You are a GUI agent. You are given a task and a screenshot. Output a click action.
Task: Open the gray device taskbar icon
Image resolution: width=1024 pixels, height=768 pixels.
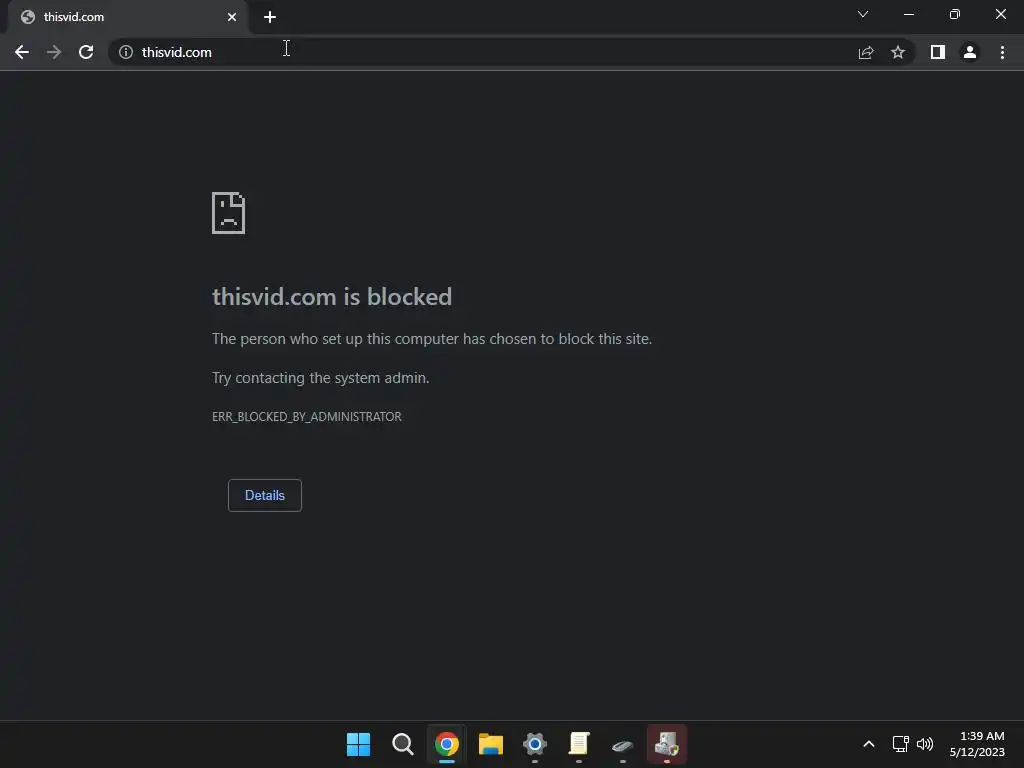coord(622,745)
